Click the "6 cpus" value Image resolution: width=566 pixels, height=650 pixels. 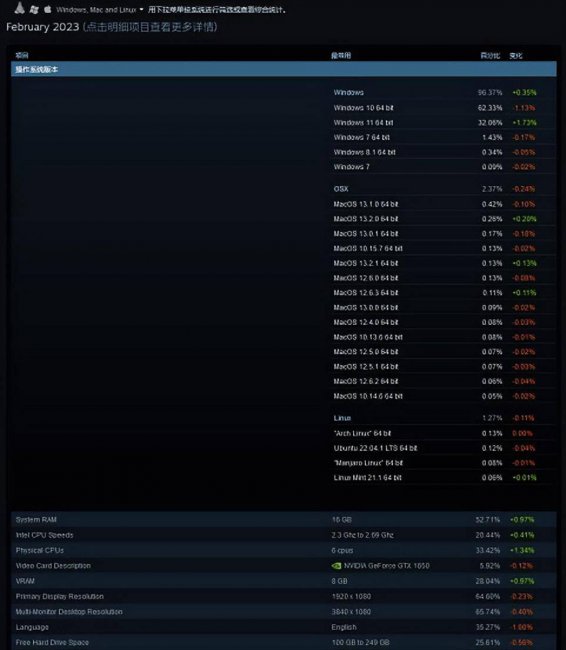click(342, 551)
